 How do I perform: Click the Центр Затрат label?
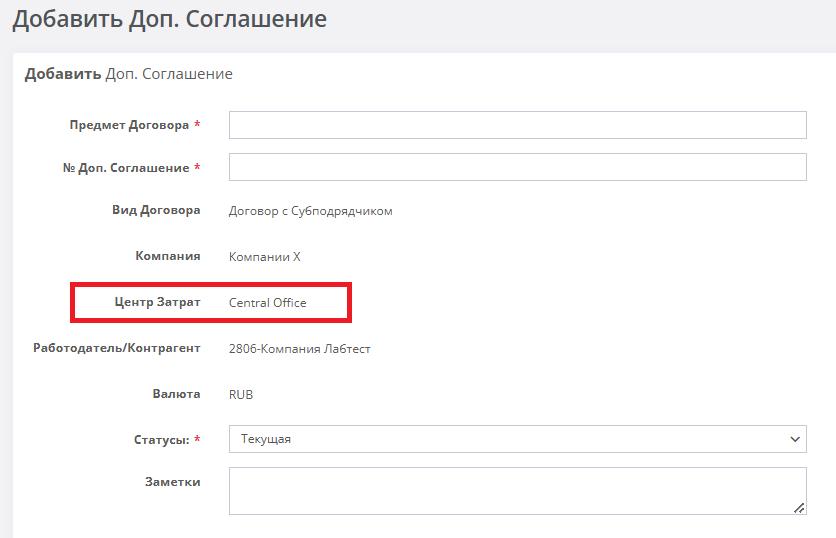click(157, 302)
